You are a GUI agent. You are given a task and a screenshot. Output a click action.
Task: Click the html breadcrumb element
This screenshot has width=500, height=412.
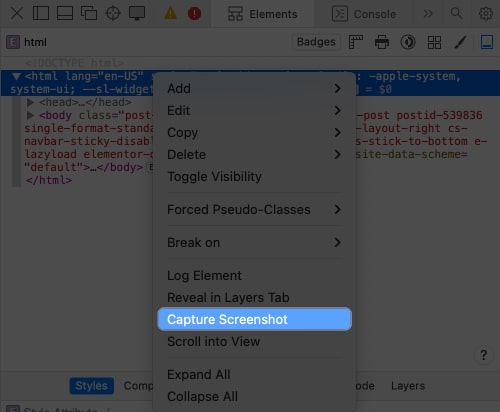point(27,42)
